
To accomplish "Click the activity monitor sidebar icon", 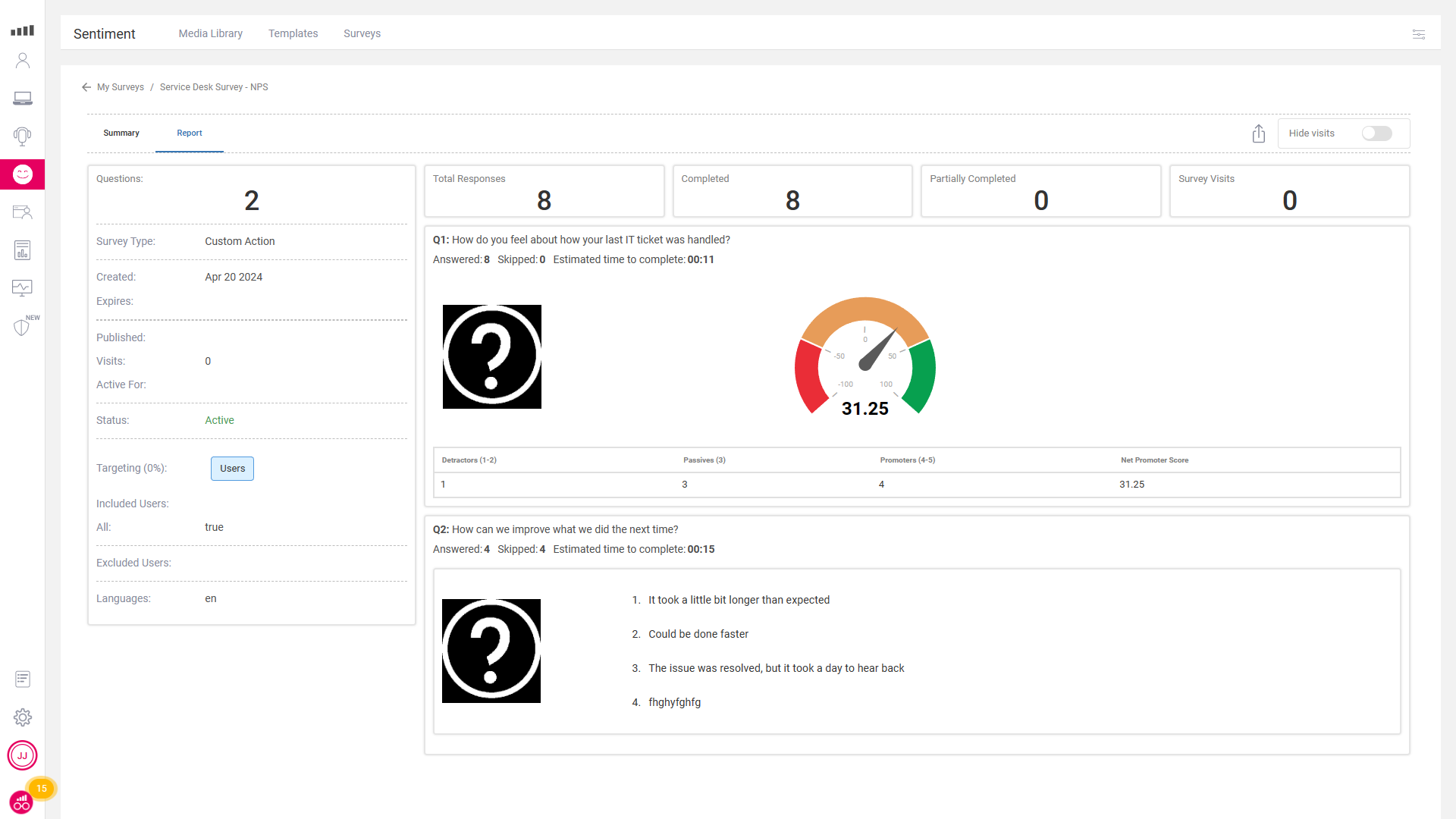I will pos(23,288).
